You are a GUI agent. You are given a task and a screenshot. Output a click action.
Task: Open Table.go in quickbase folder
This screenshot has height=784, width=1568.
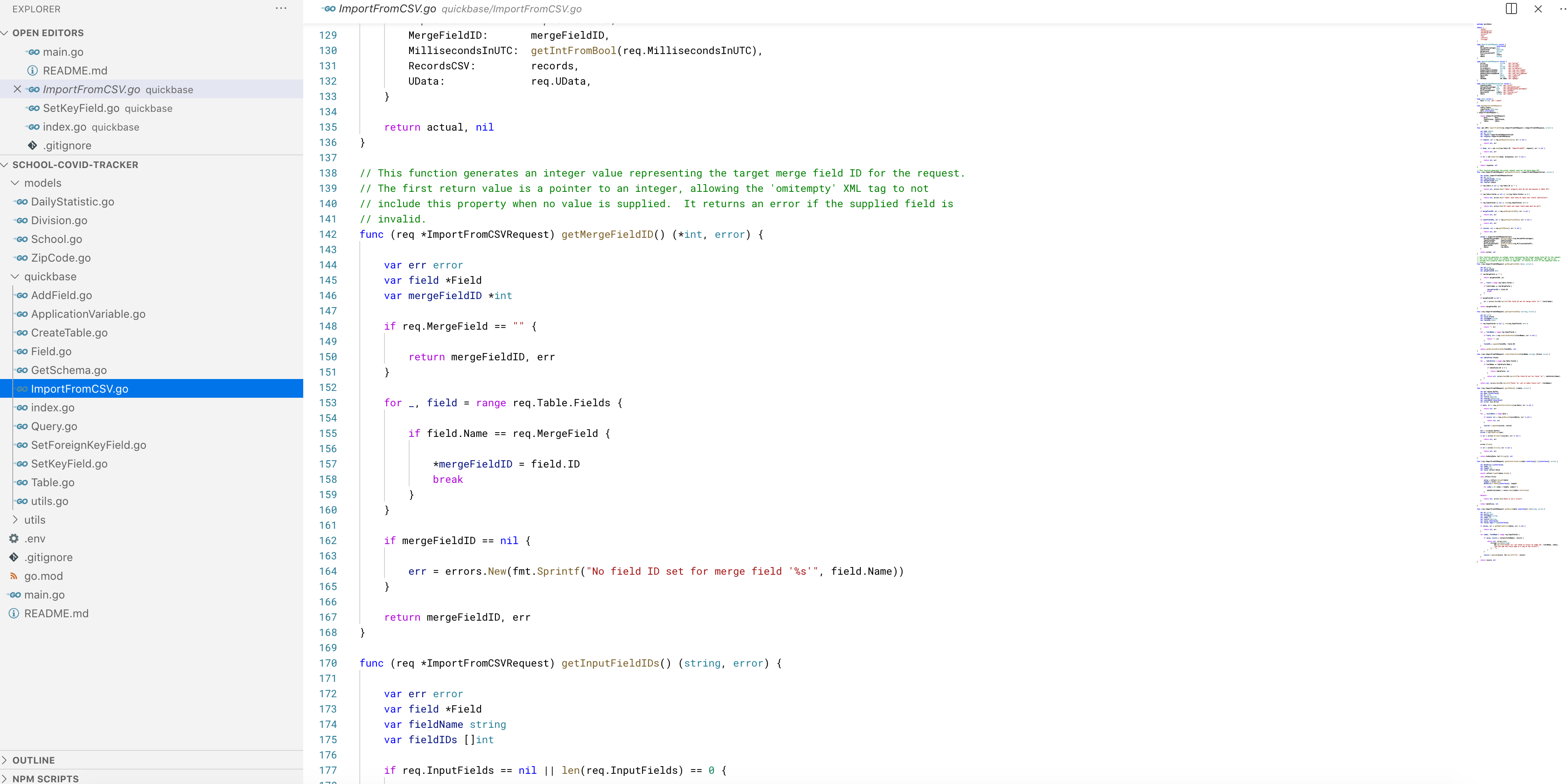coord(52,482)
